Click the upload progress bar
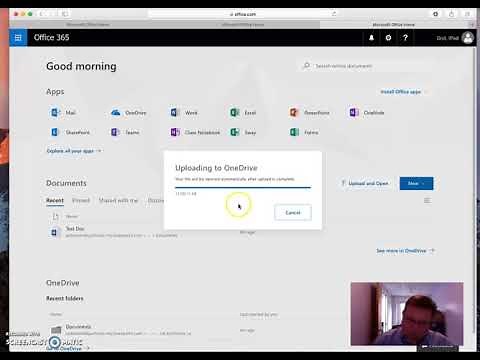The width and height of the screenshot is (480, 360). pyautogui.click(x=243, y=187)
